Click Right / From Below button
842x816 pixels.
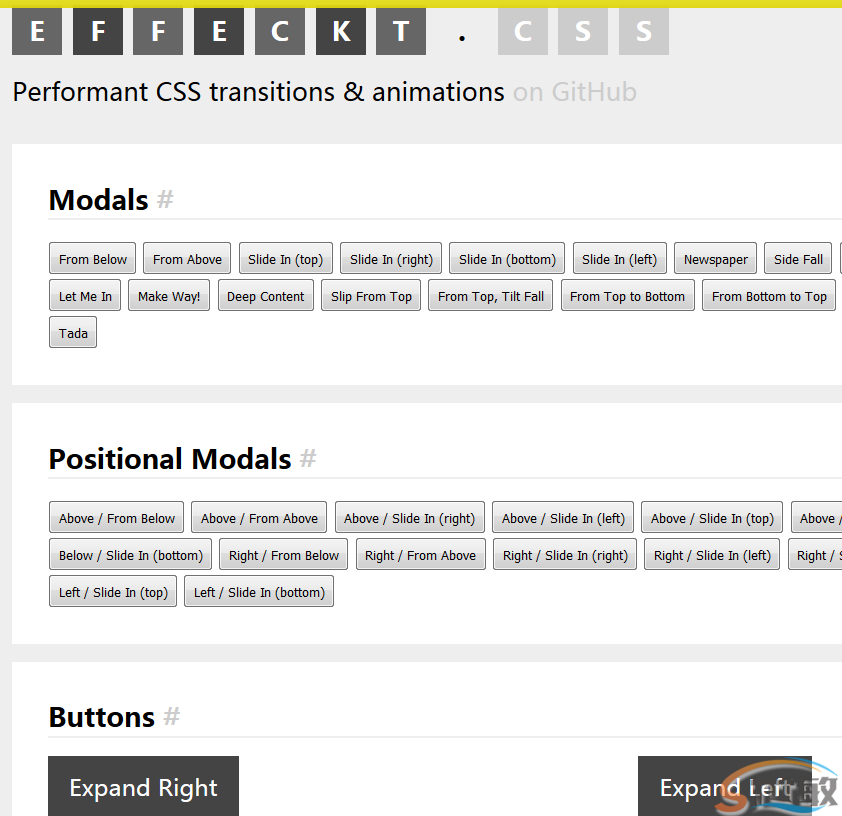click(x=284, y=555)
